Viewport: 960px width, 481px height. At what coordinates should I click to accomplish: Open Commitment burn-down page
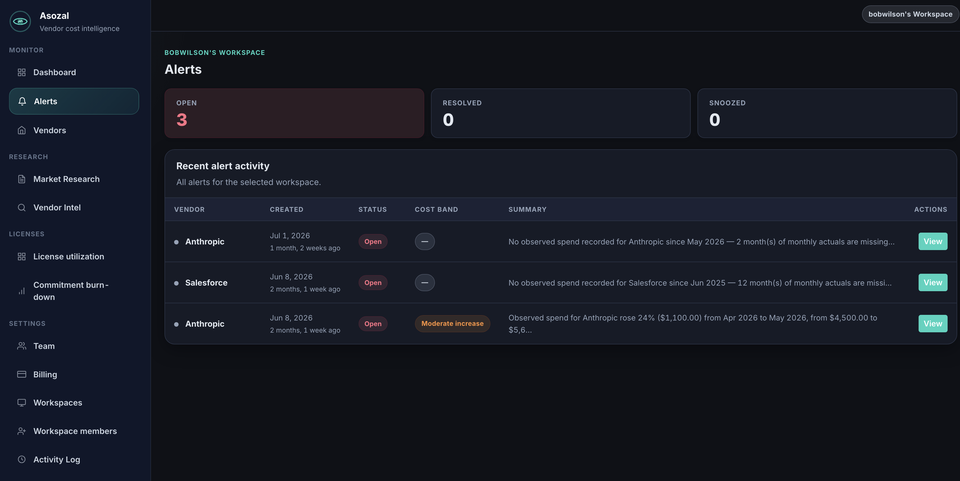click(x=74, y=291)
